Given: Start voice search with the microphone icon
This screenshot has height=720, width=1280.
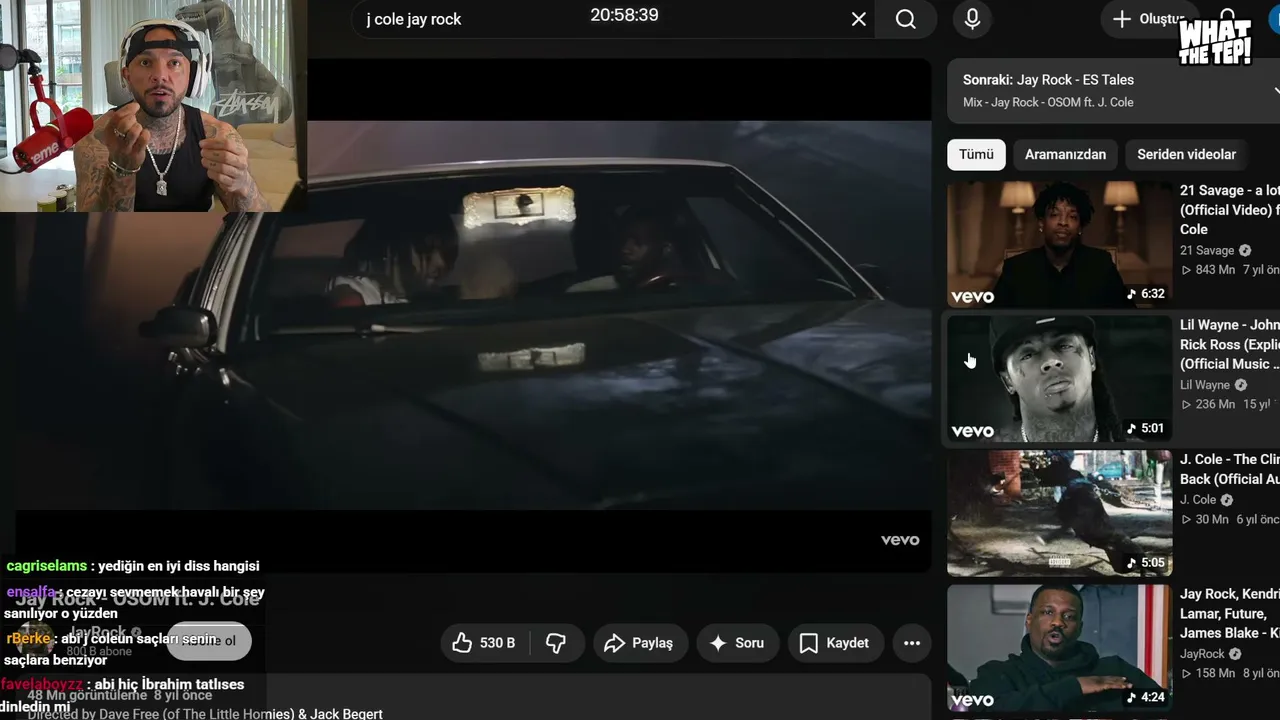Looking at the screenshot, I should click(972, 19).
